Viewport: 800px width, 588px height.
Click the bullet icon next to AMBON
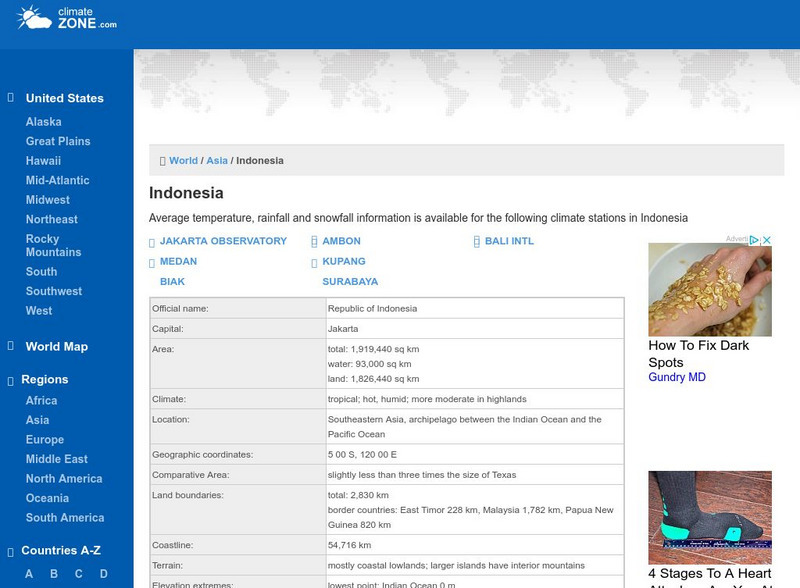(x=315, y=240)
